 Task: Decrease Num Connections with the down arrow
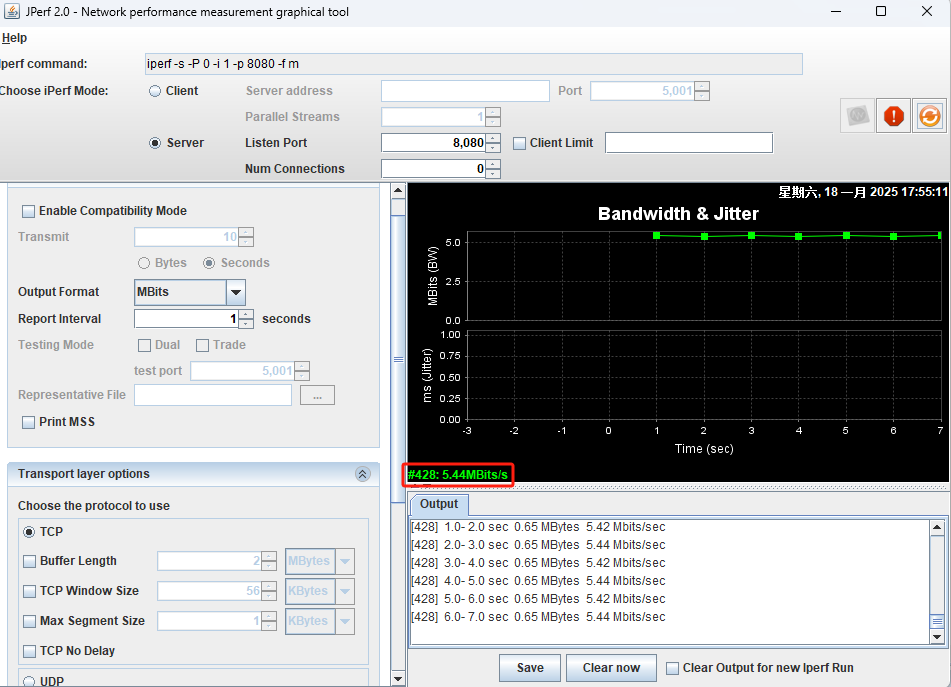coord(493,174)
